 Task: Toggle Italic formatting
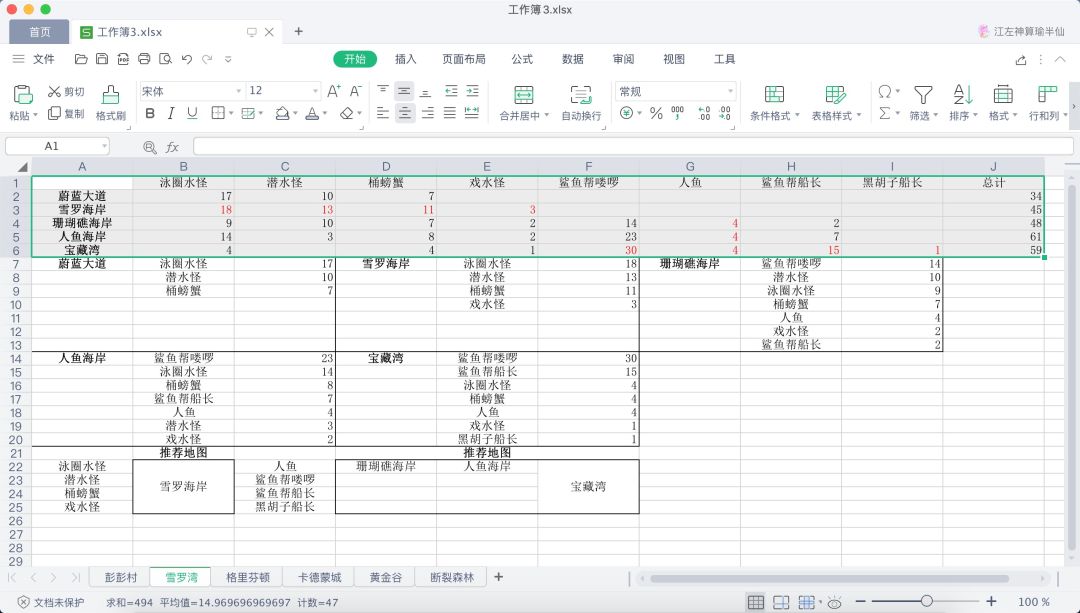click(171, 114)
